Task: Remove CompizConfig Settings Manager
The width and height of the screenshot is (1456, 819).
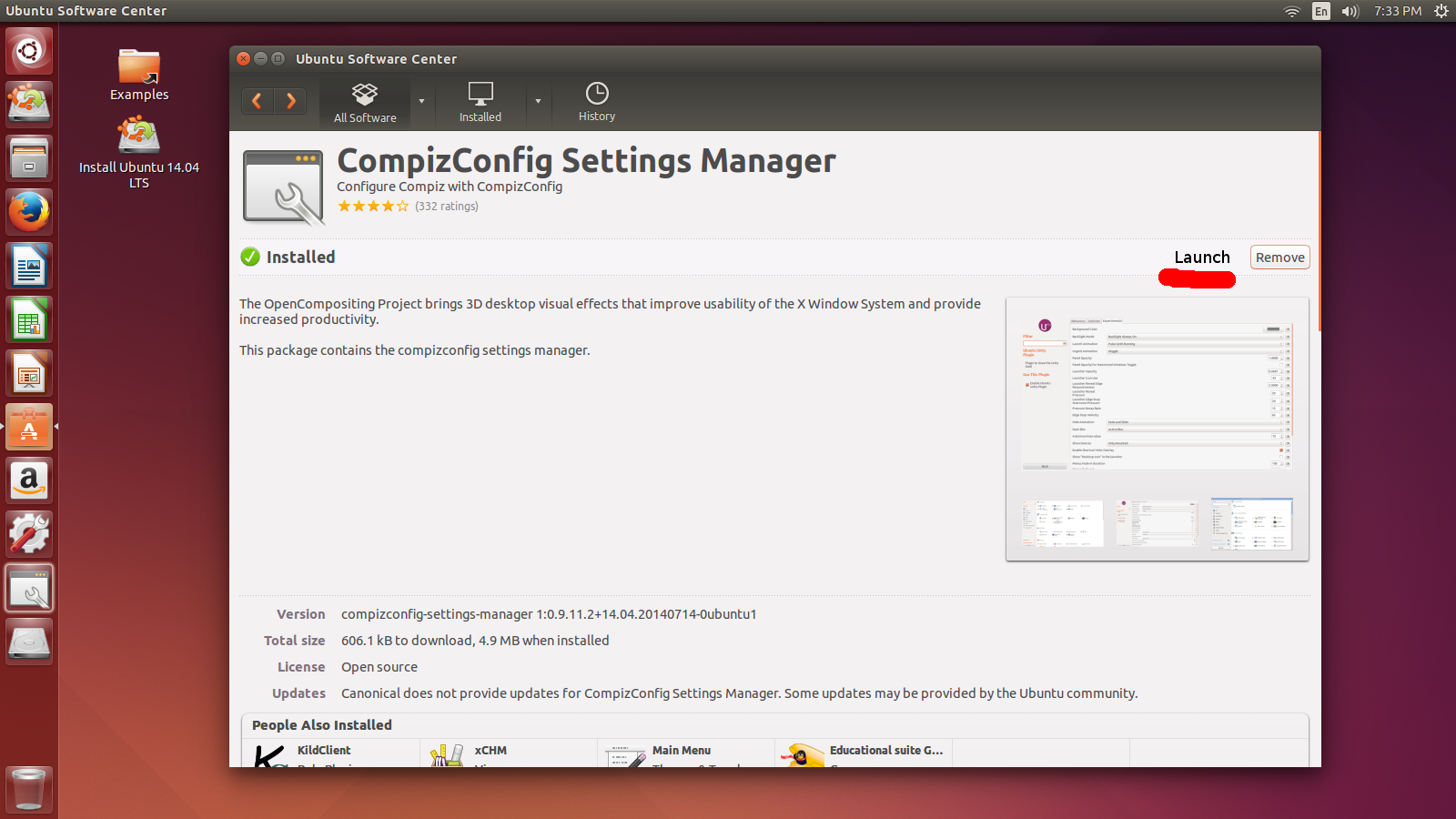Action: click(x=1279, y=258)
